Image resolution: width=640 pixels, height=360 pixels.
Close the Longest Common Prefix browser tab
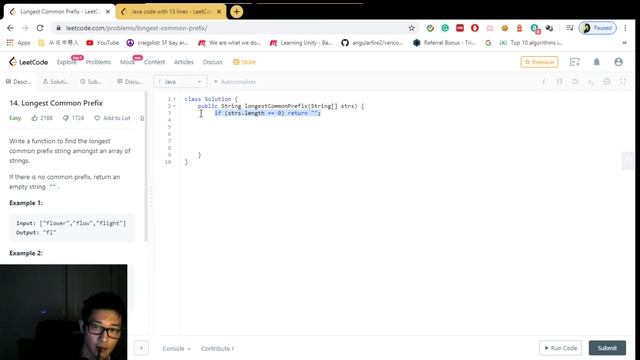tap(108, 11)
